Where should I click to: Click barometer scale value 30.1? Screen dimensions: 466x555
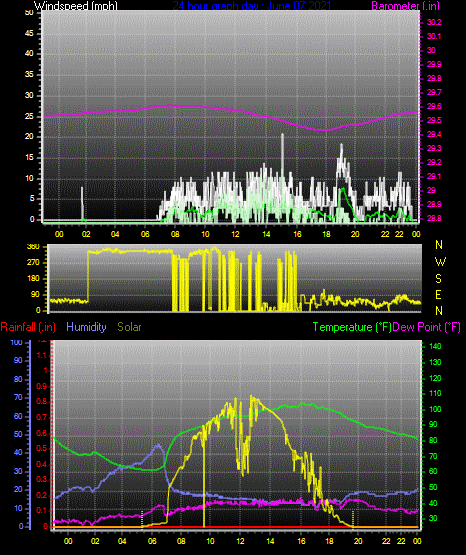click(434, 36)
